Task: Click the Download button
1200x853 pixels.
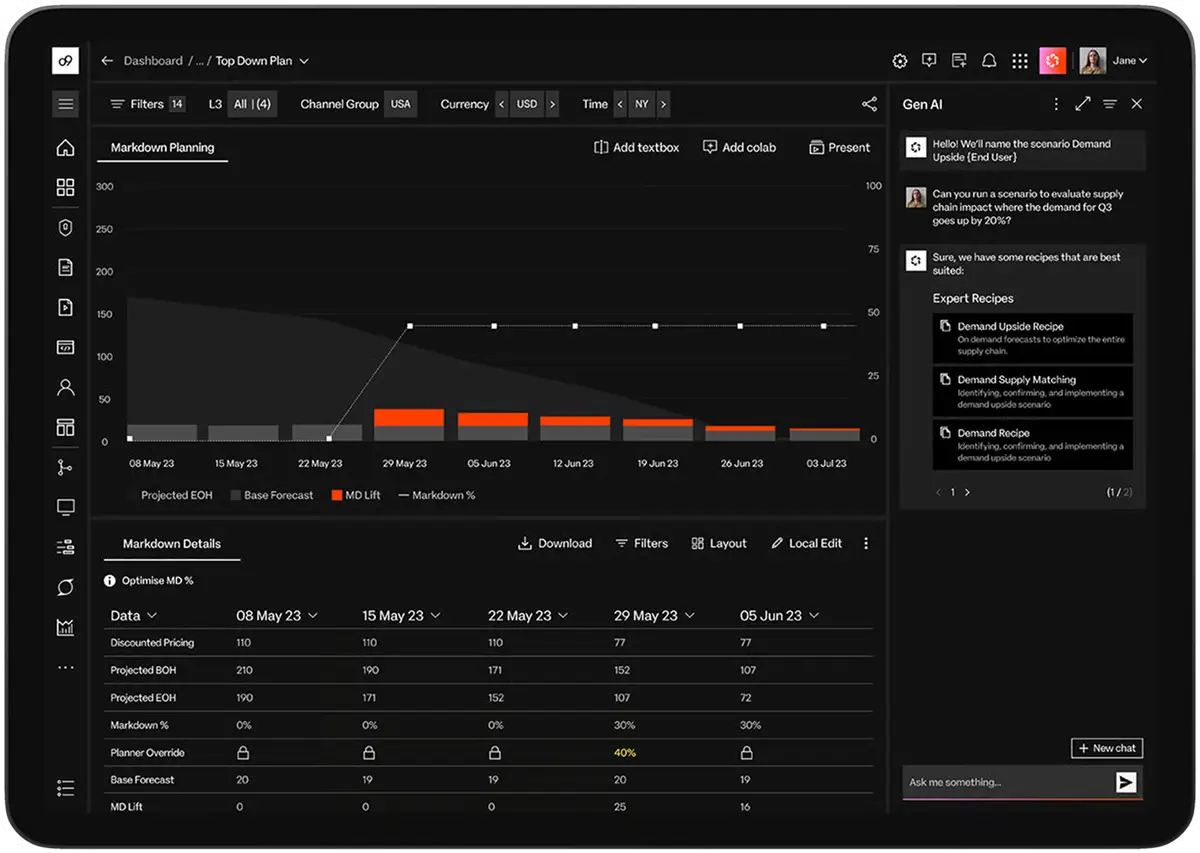Action: (x=555, y=544)
